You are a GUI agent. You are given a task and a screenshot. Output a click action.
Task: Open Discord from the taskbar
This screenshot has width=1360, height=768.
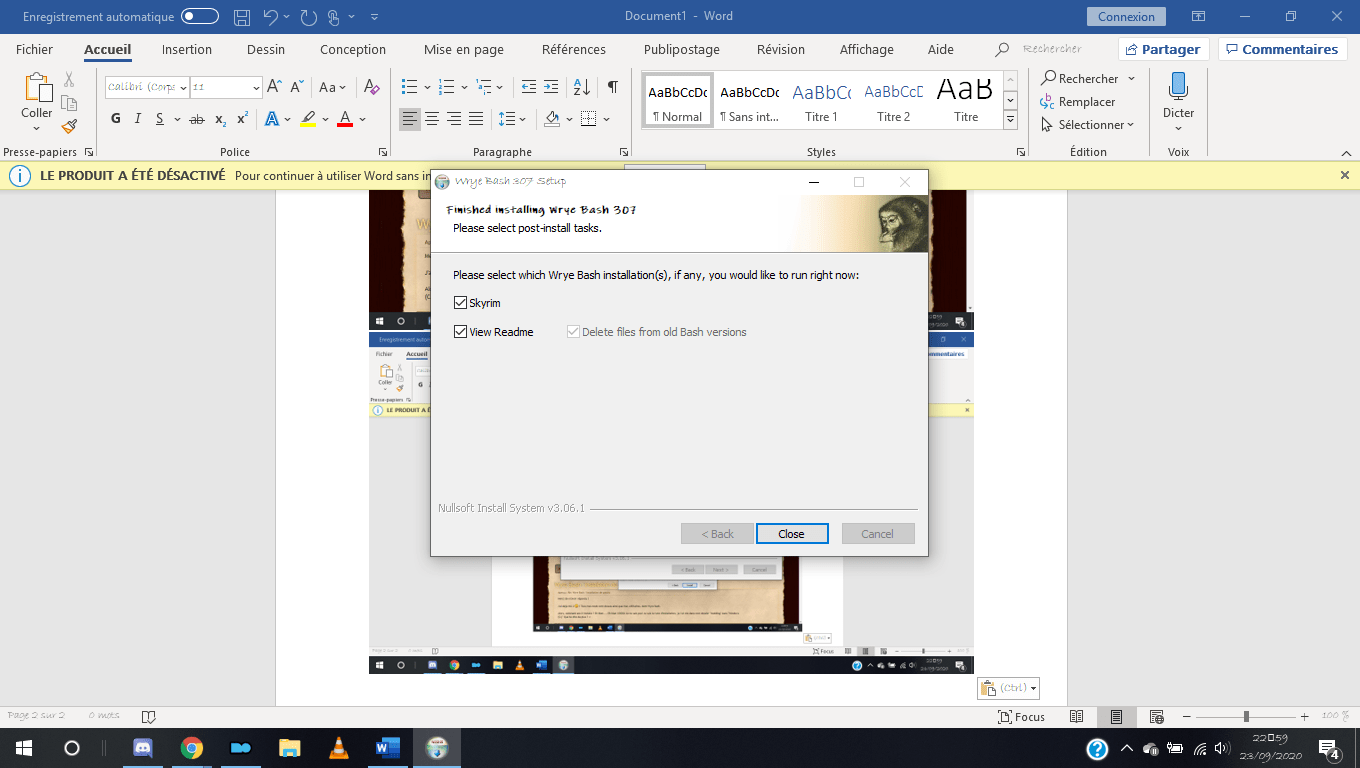[142, 748]
